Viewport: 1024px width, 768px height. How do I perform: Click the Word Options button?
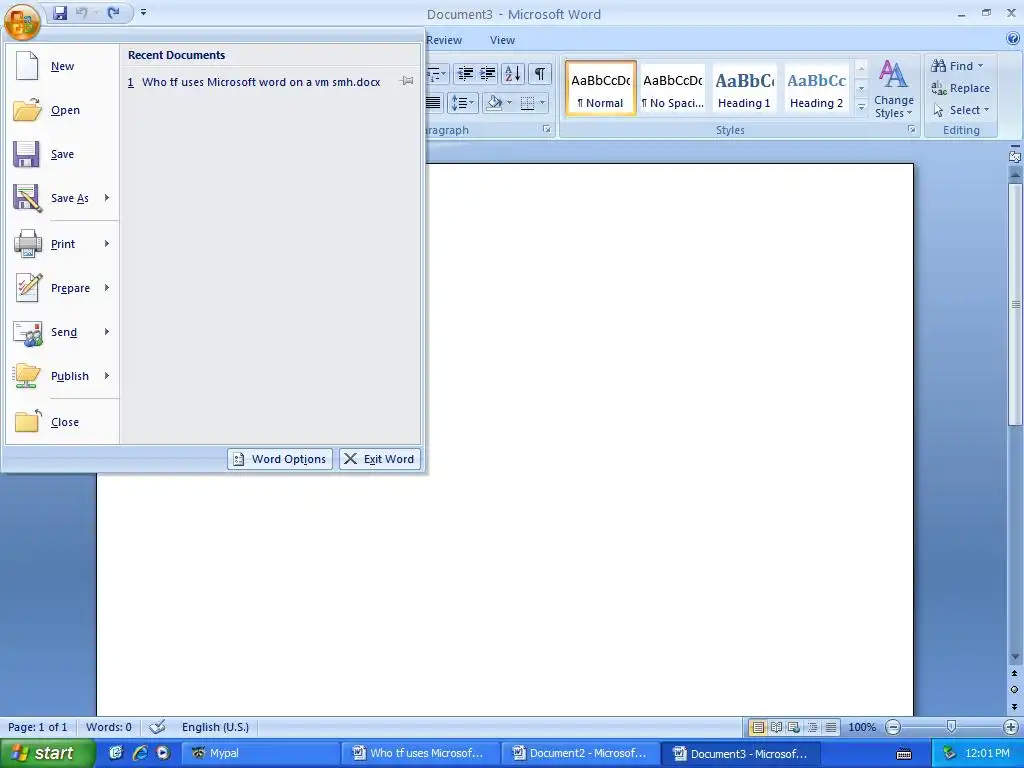pyautogui.click(x=280, y=459)
